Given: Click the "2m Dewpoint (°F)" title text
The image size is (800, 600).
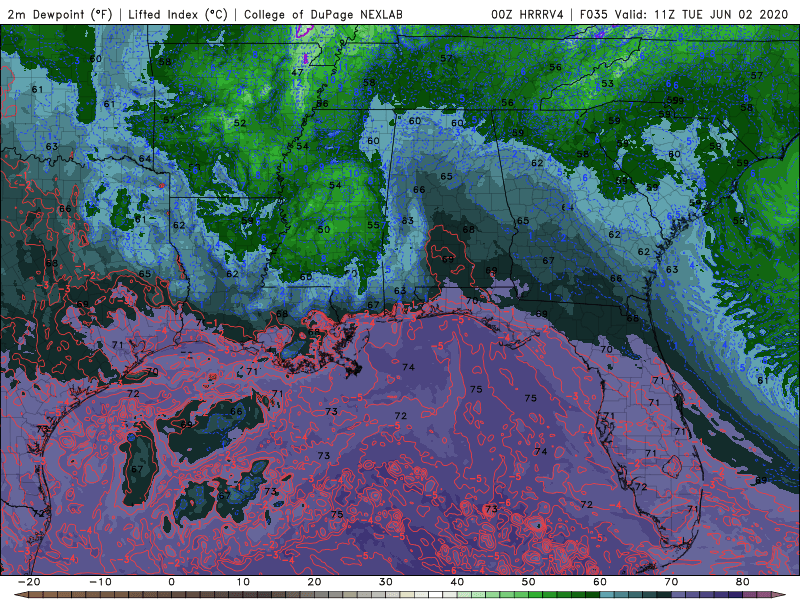Looking at the screenshot, I should (60, 14).
